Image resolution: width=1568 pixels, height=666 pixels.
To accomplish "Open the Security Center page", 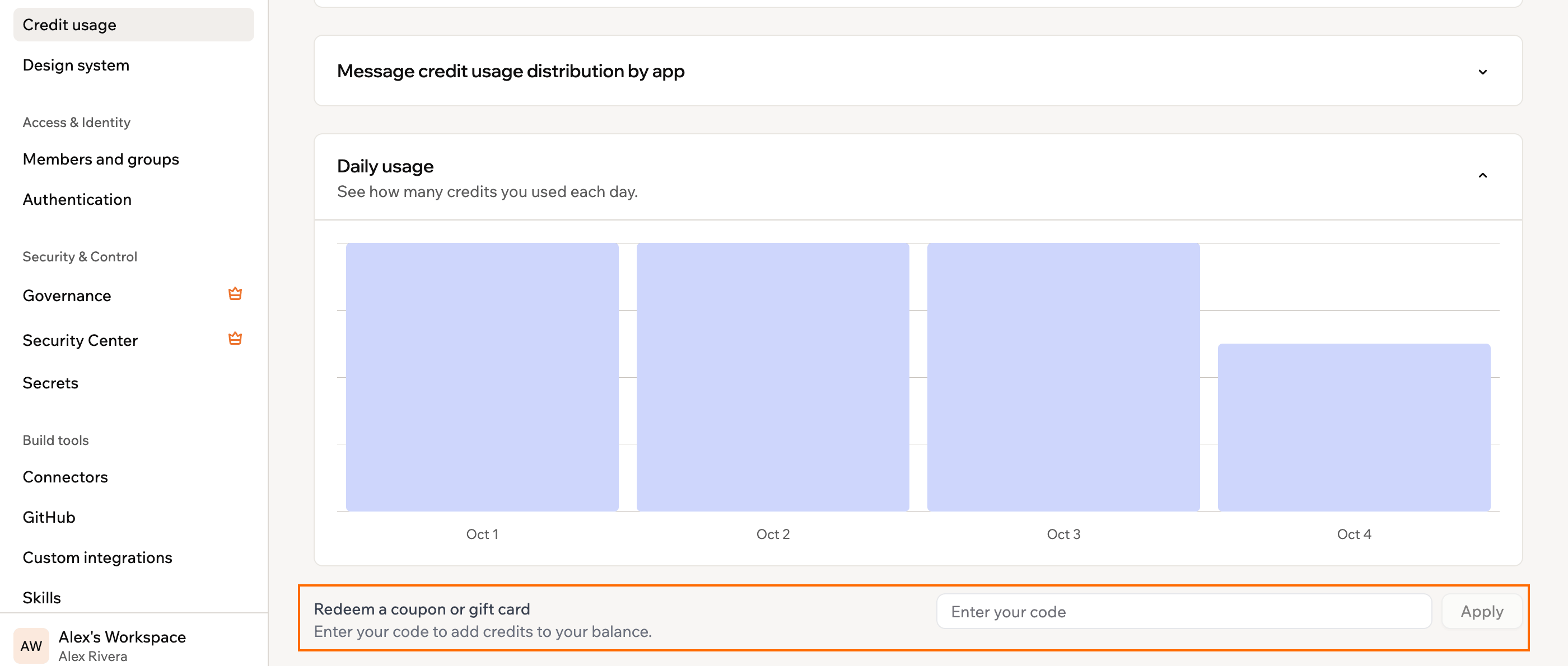I will pyautogui.click(x=80, y=341).
